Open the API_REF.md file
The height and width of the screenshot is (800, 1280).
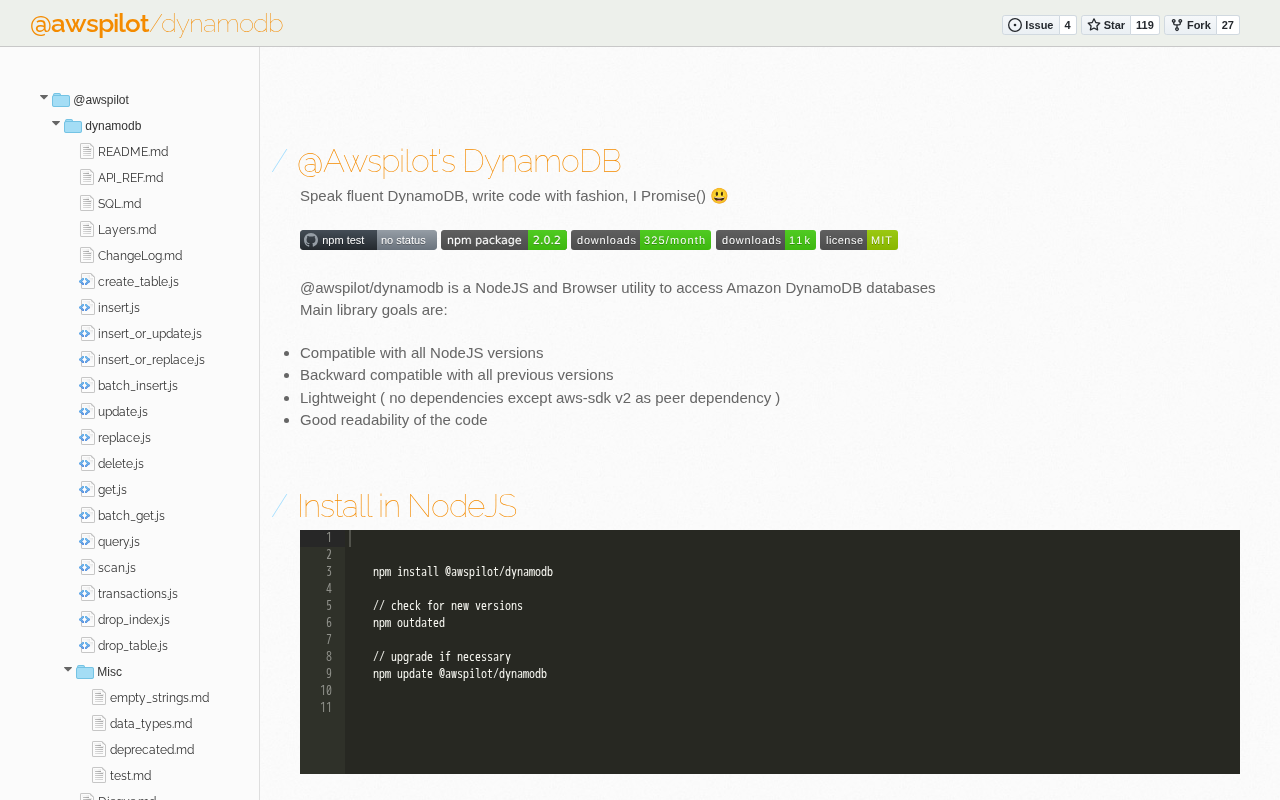coord(130,178)
